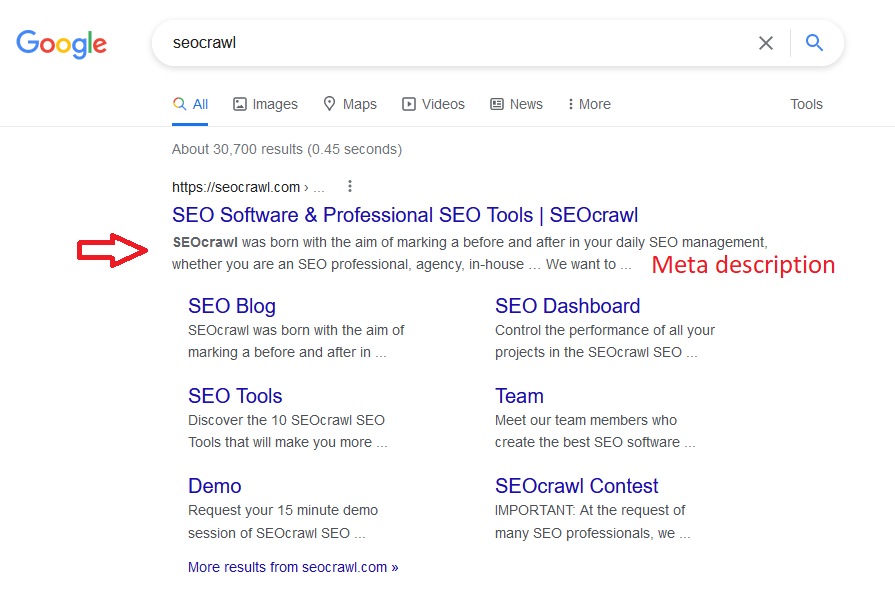This screenshot has height=589, width=895.
Task: Go to the Team page
Action: [519, 395]
